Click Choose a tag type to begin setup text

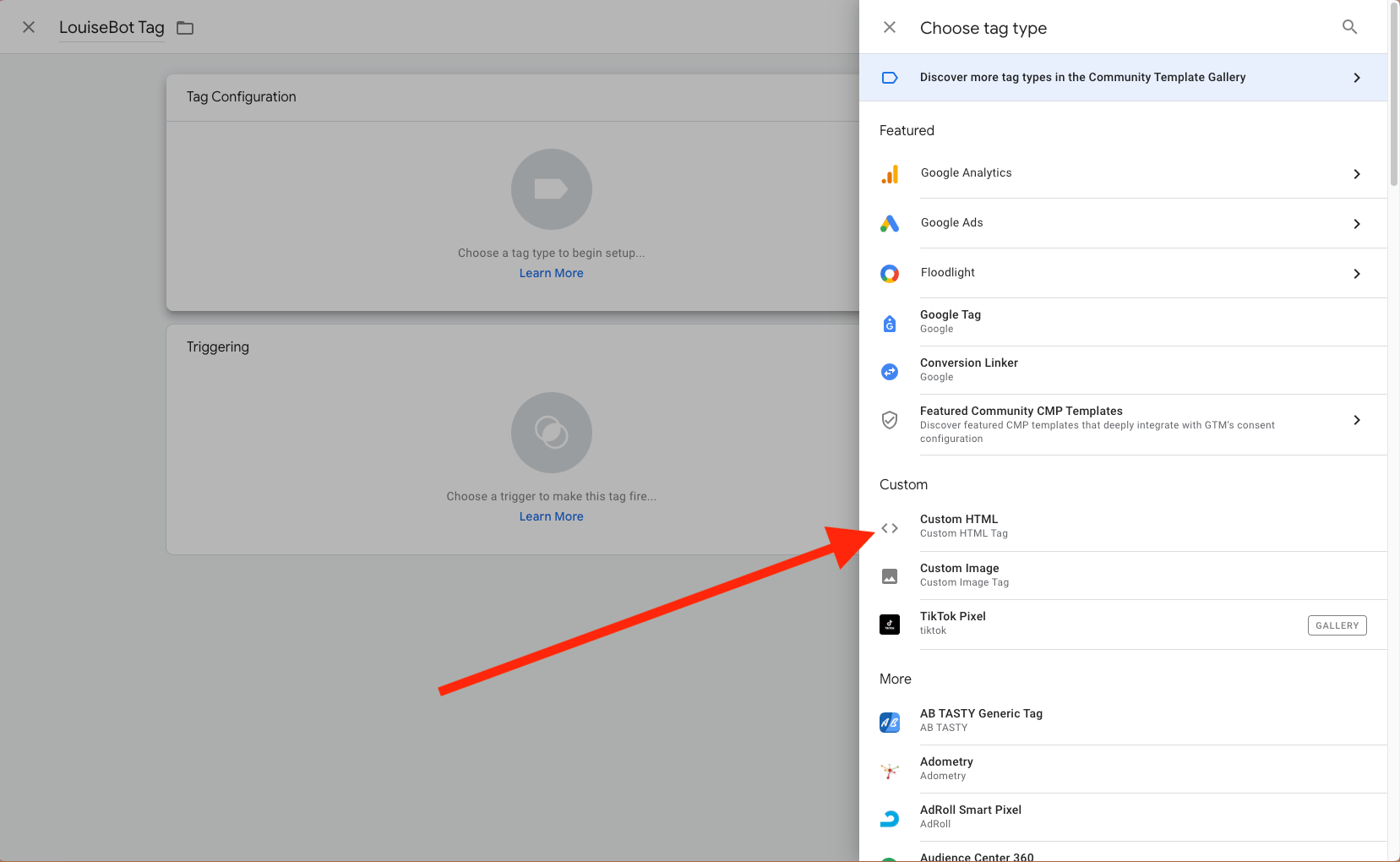552,253
